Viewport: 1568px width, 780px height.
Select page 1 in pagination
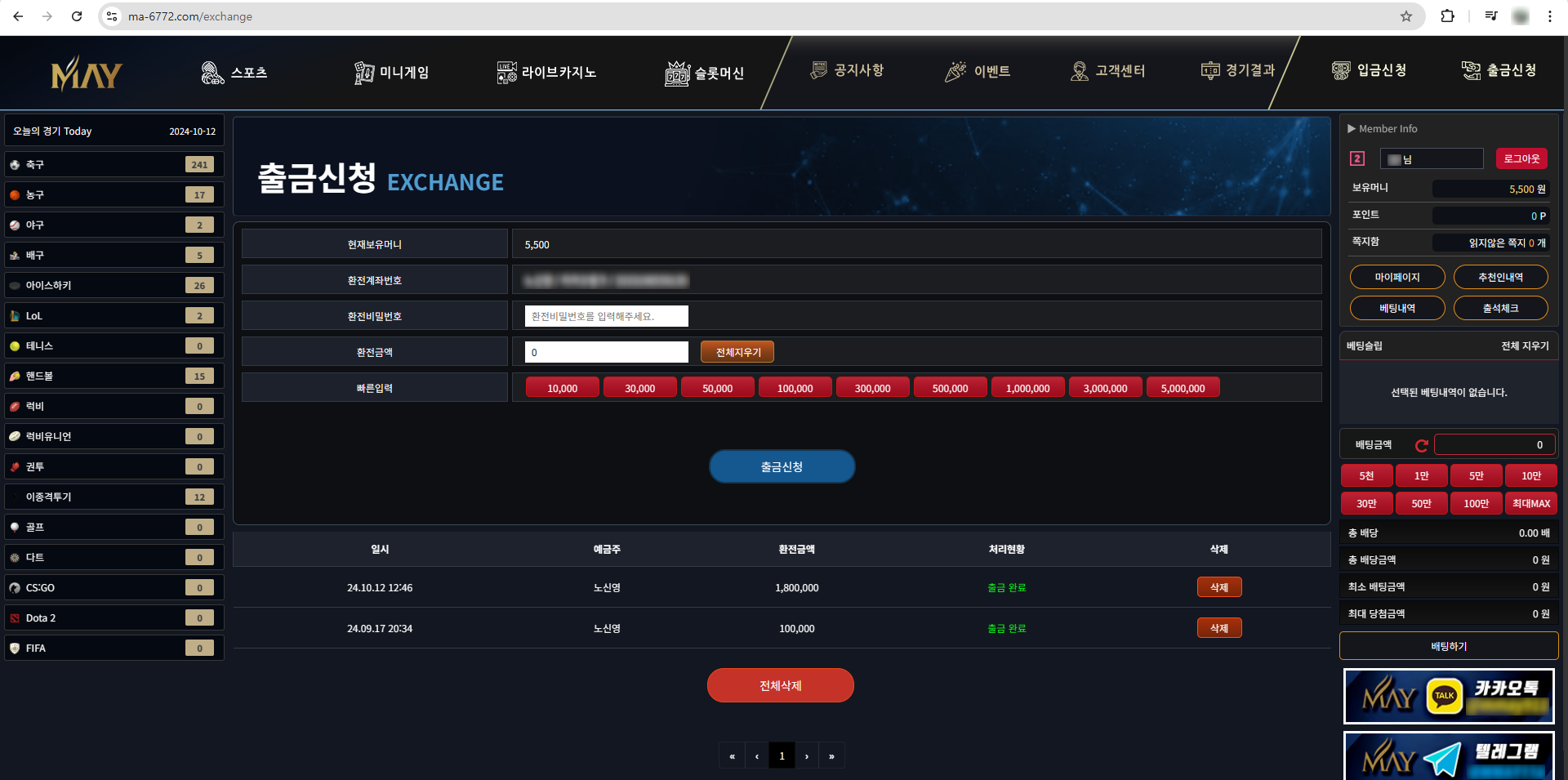782,755
